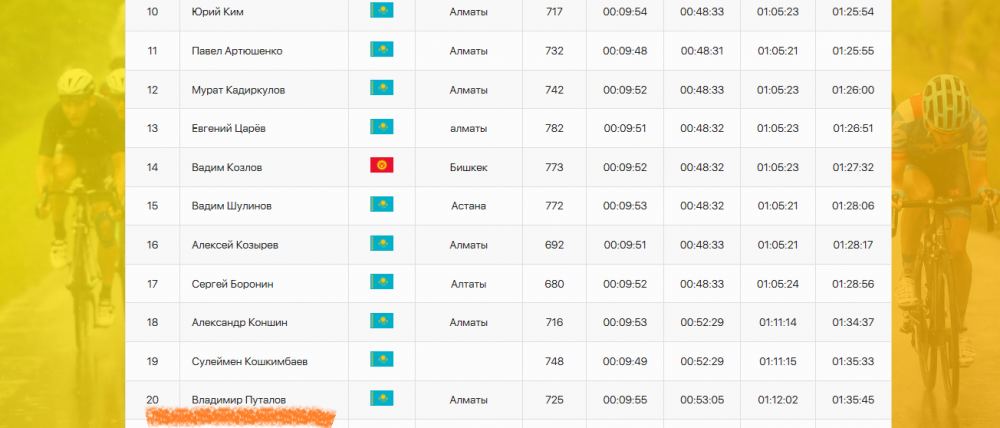Open rider name Вадим Шулинов
This screenshot has height=428, width=1000.
pyautogui.click(x=231, y=206)
